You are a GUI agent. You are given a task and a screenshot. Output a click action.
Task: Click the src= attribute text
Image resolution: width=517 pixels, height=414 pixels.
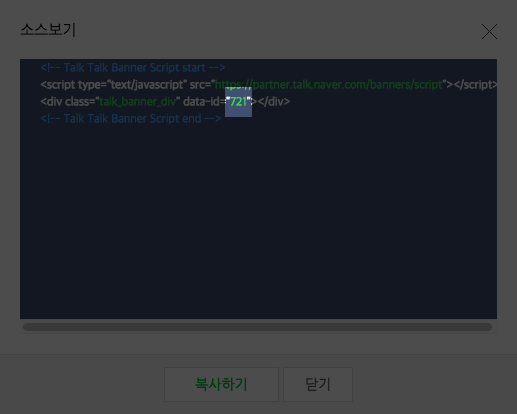tap(201, 85)
